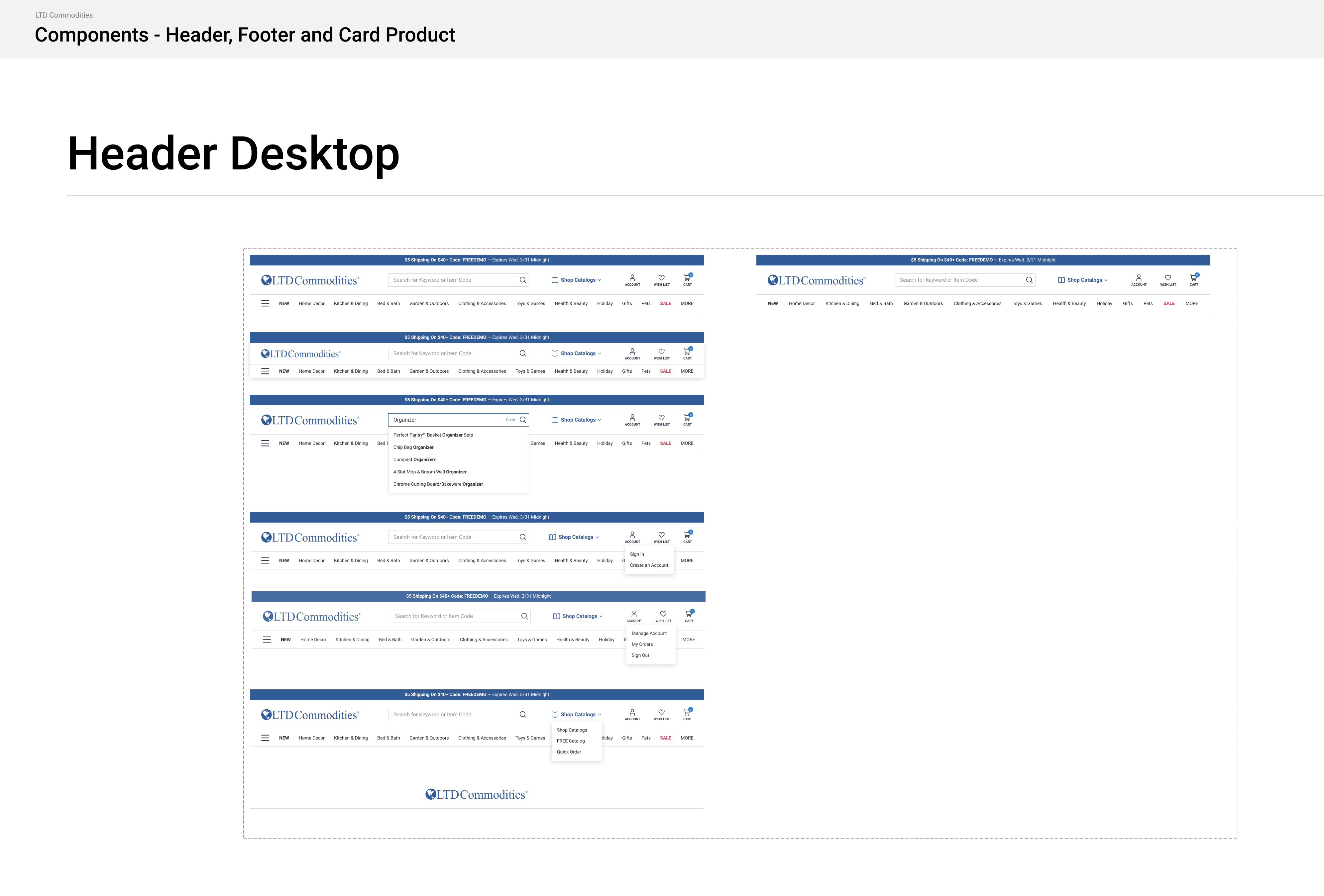Choose FREE Catalog from the Shop Catalogs menu
Screen dimensions: 1324x896
pos(570,741)
